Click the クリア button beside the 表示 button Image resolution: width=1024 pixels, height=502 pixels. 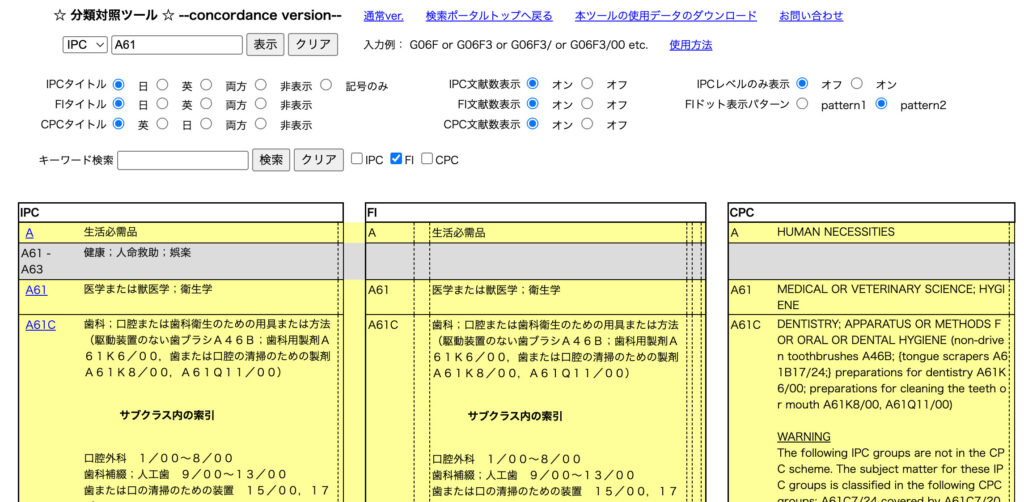tap(312, 45)
